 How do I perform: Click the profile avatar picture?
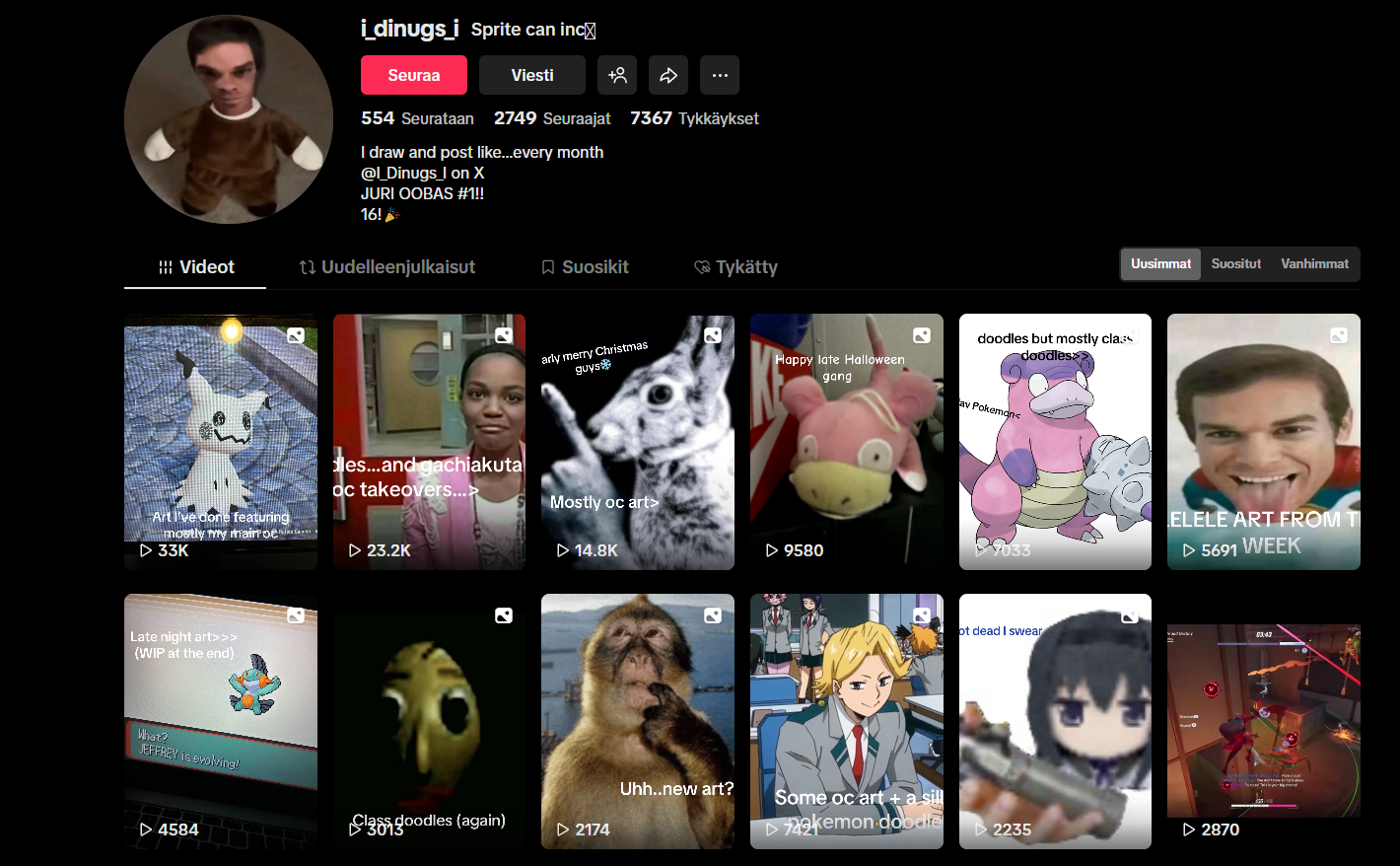[x=229, y=119]
